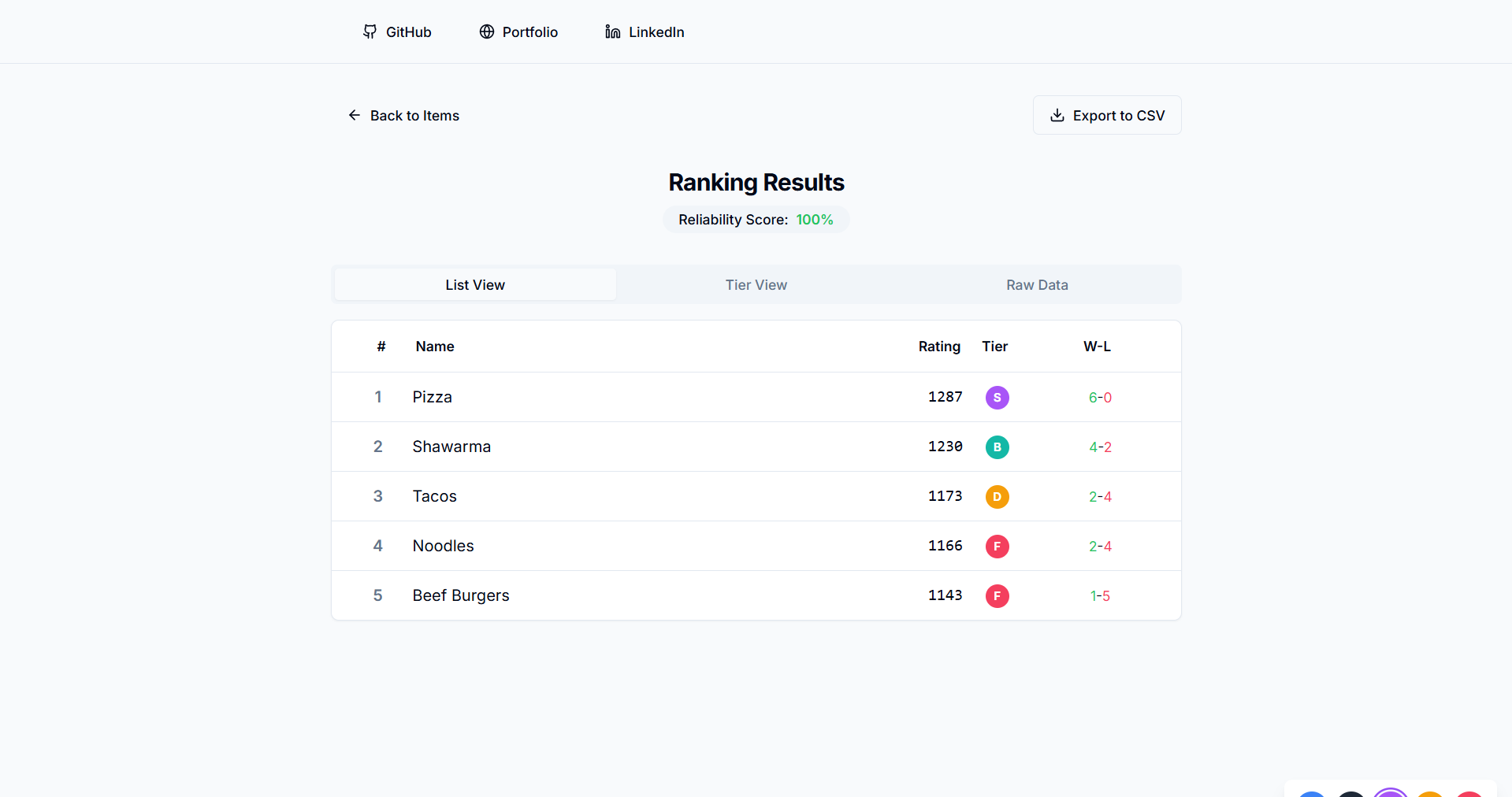1512x797 pixels.
Task: Click the orange D tier badge for Tacos
Action: [997, 497]
